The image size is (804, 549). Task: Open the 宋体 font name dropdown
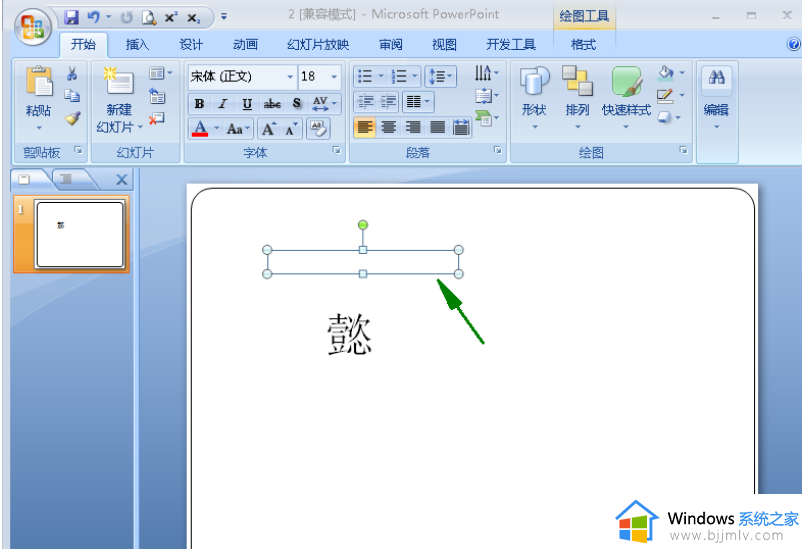[x=290, y=77]
